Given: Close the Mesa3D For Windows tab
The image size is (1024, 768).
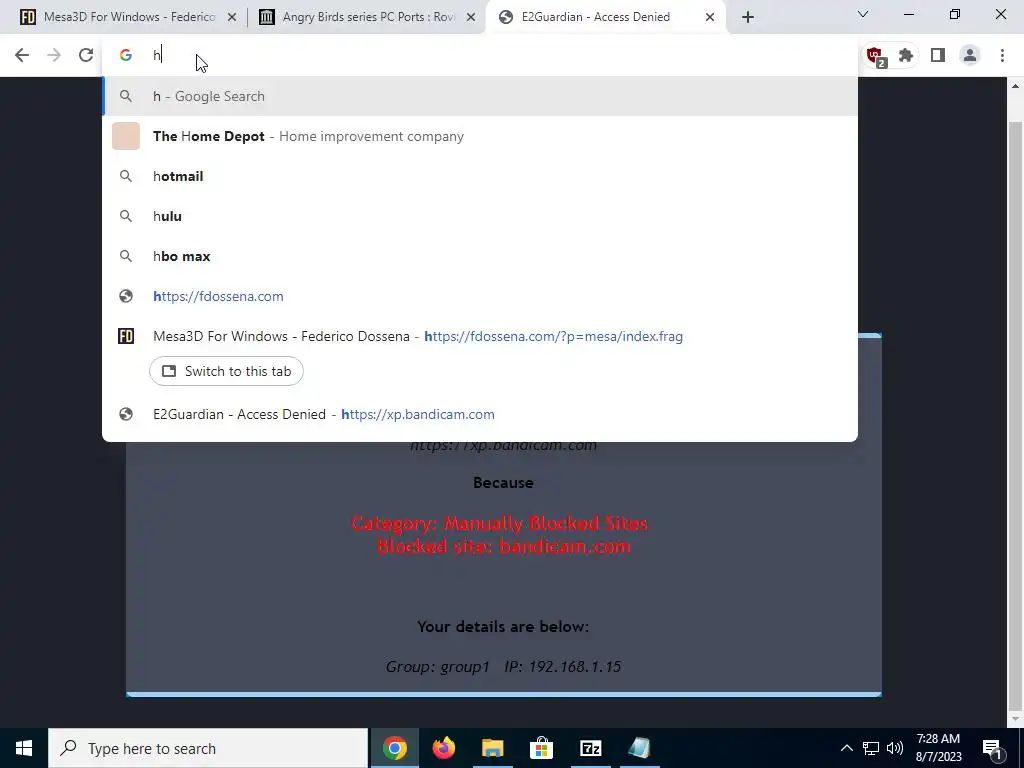Looking at the screenshot, I should [232, 17].
